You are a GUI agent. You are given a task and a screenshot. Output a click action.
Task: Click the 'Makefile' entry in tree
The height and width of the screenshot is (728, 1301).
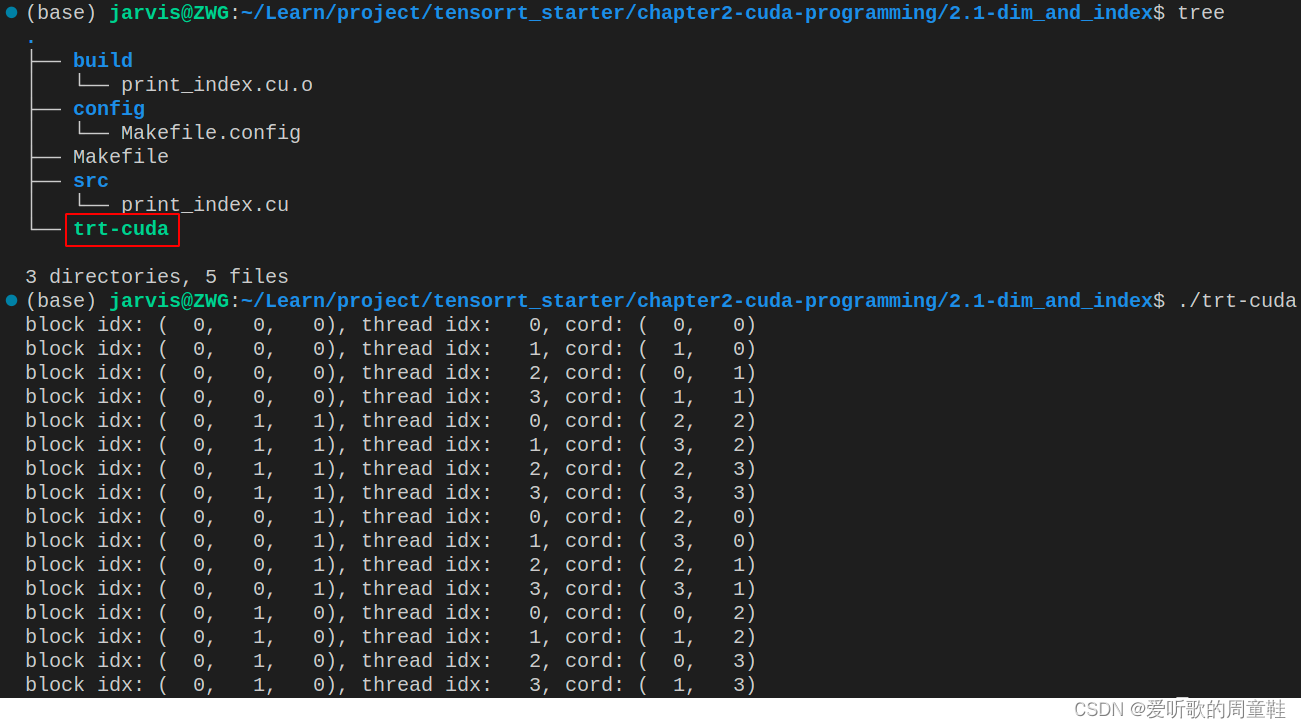121,157
